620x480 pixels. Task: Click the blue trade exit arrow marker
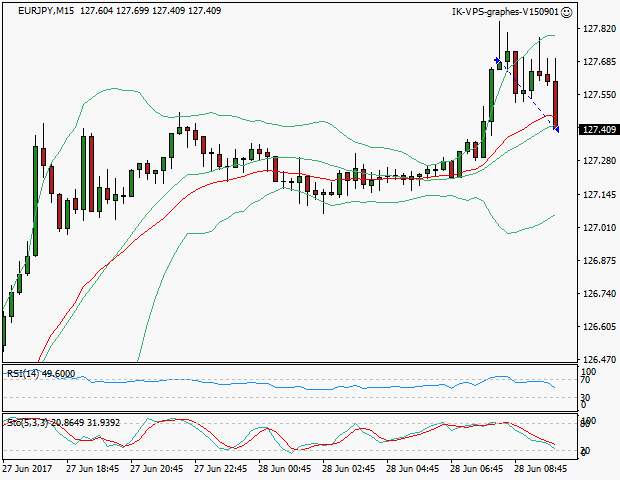(555, 128)
